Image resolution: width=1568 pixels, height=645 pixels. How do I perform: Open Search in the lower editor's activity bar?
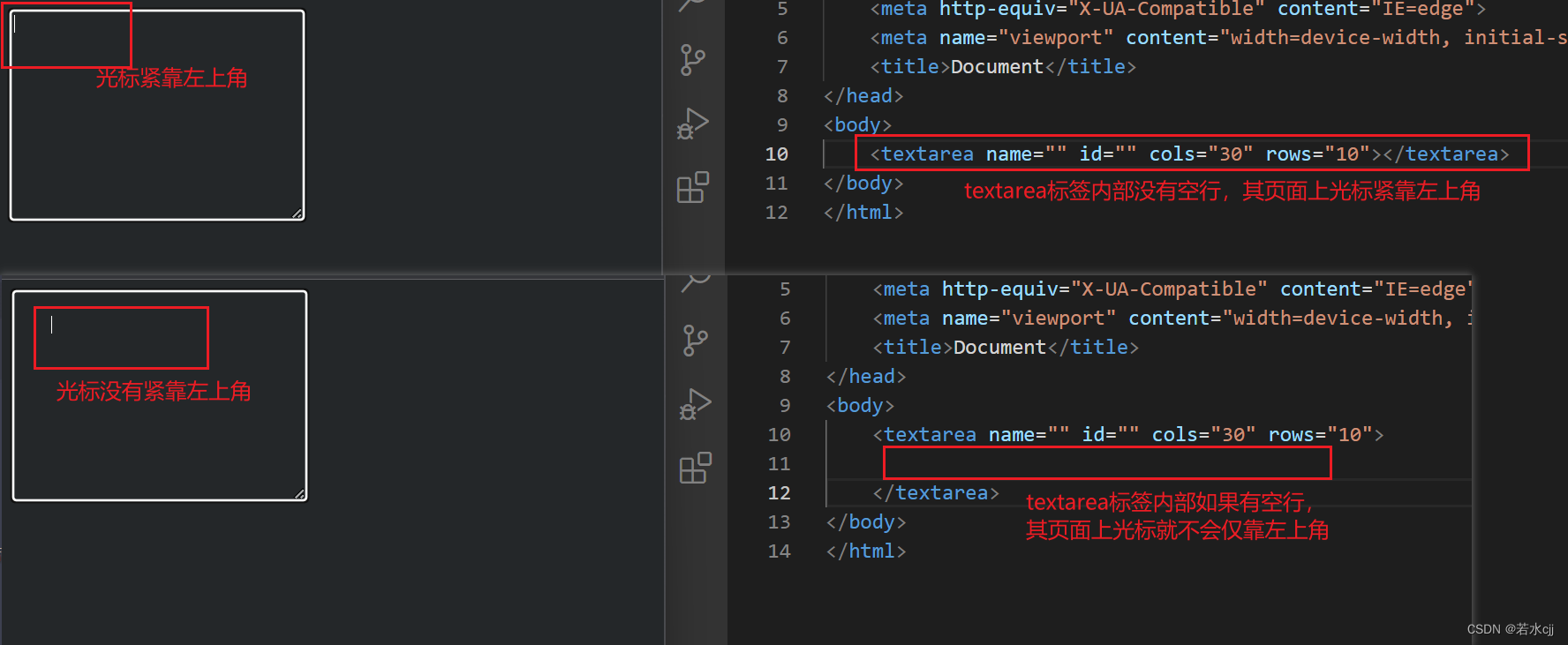696,282
